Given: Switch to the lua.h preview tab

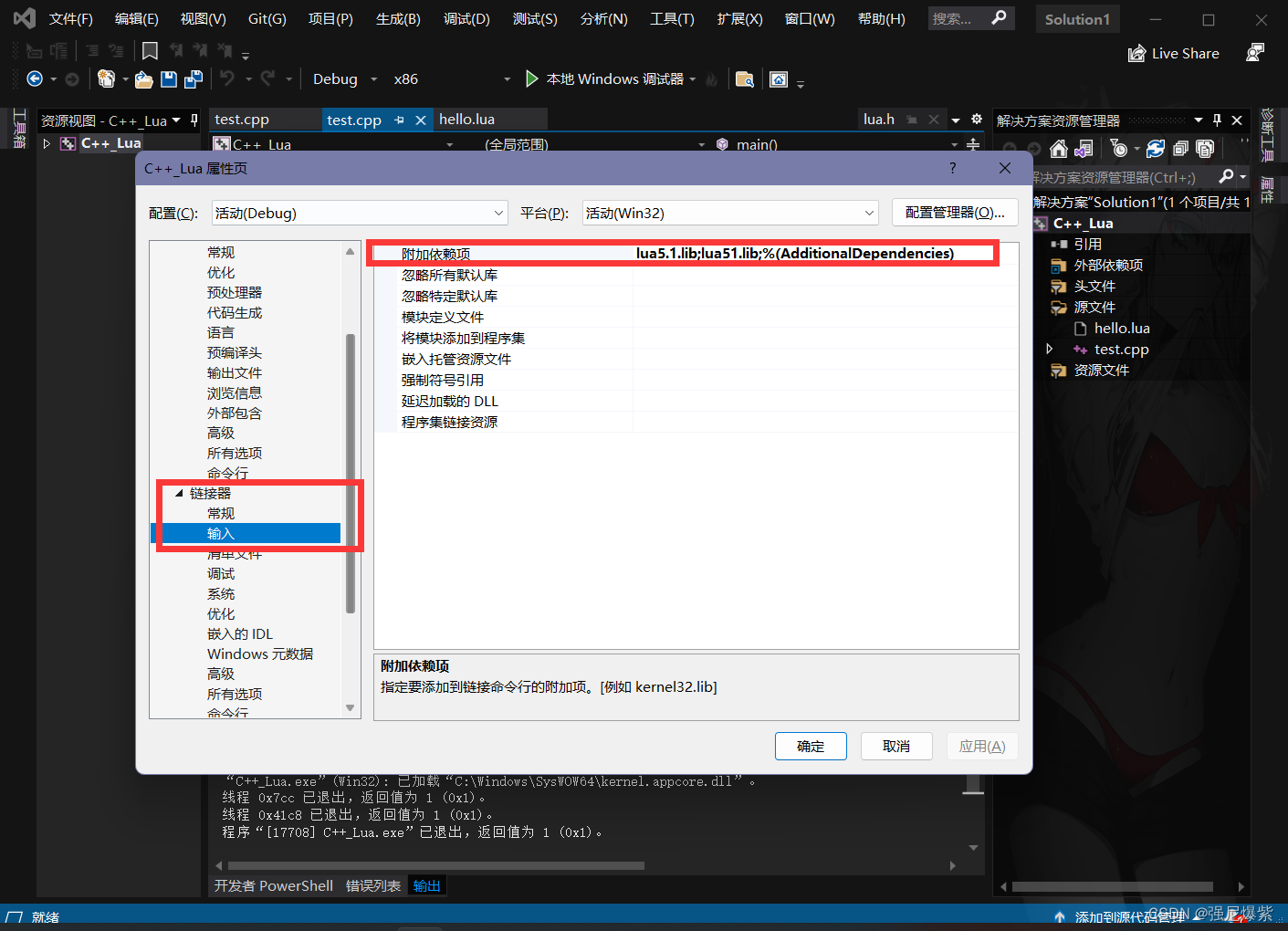Looking at the screenshot, I should coord(879,120).
